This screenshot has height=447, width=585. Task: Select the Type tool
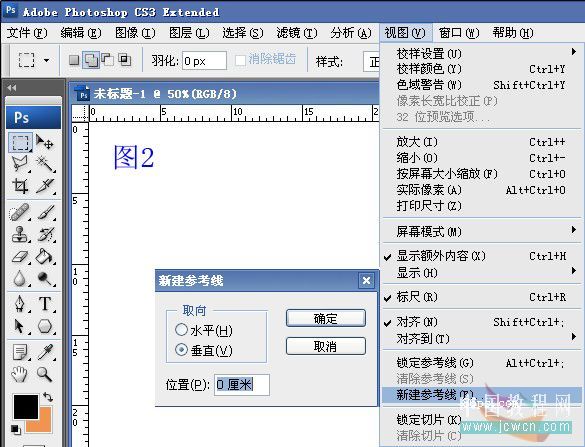pyautogui.click(x=45, y=304)
